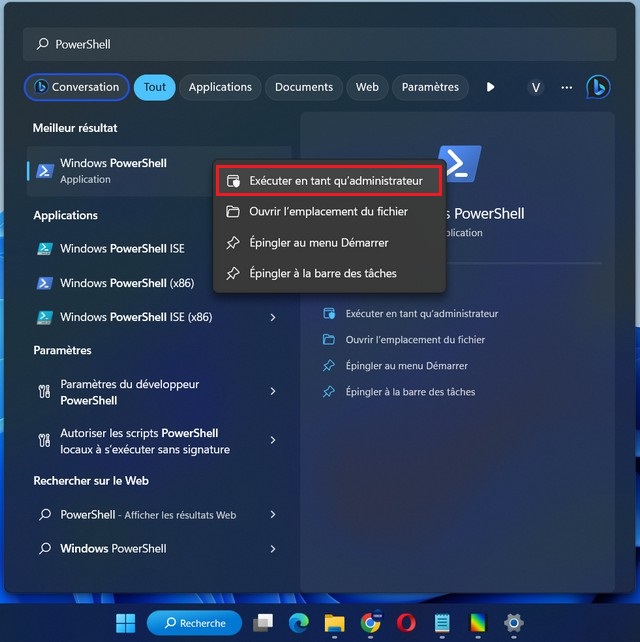Viewport: 640px width, 642px height.
Task: Click Exécuter en tant qu'administrateur in the preview pane
Action: [x=411, y=314]
